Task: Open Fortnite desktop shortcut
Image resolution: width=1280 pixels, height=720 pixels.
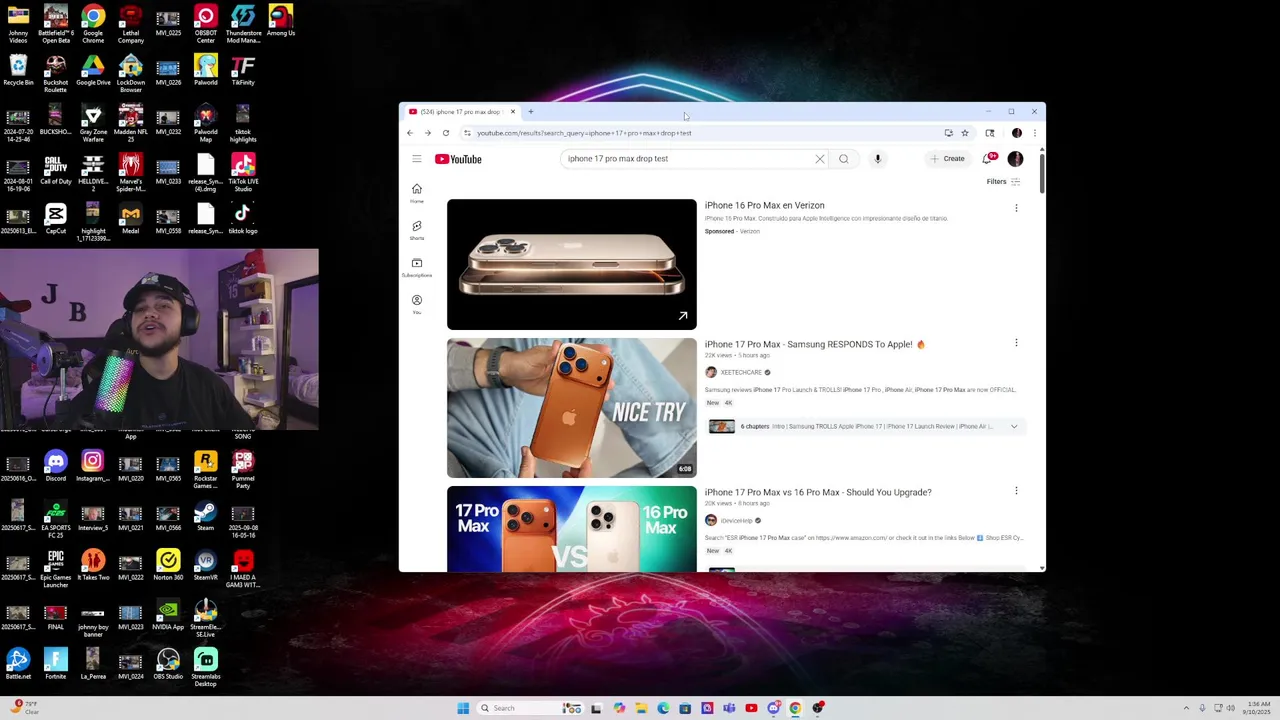Action: click(56, 664)
